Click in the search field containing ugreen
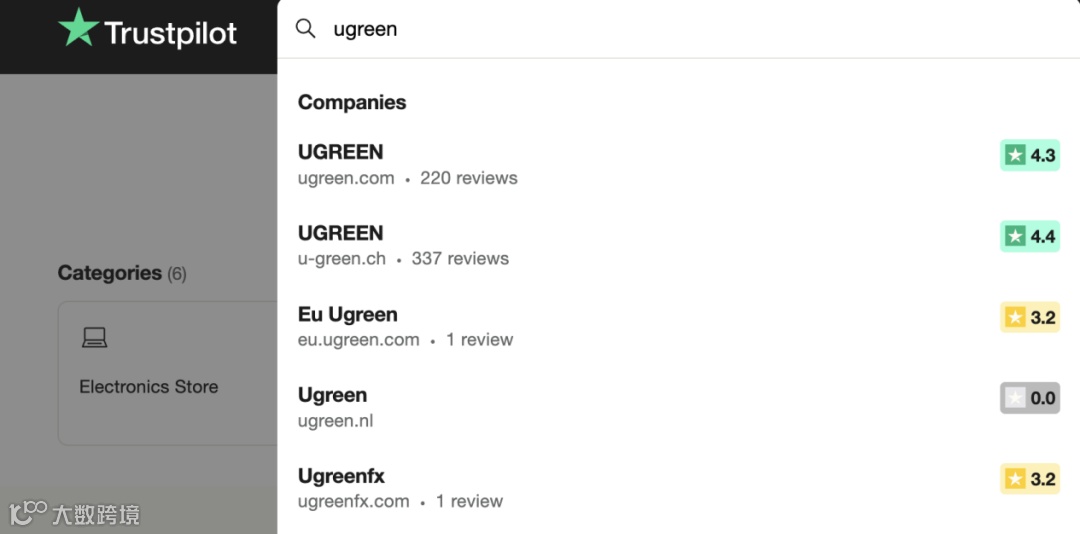The width and height of the screenshot is (1080, 534). tap(678, 29)
